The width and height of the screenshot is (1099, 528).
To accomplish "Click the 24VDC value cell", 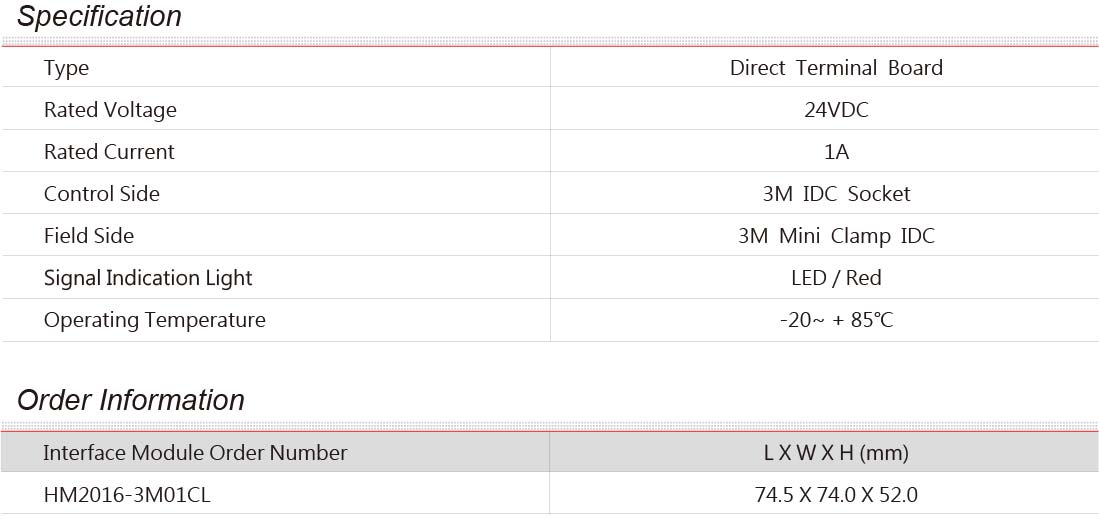I will pos(836,110).
